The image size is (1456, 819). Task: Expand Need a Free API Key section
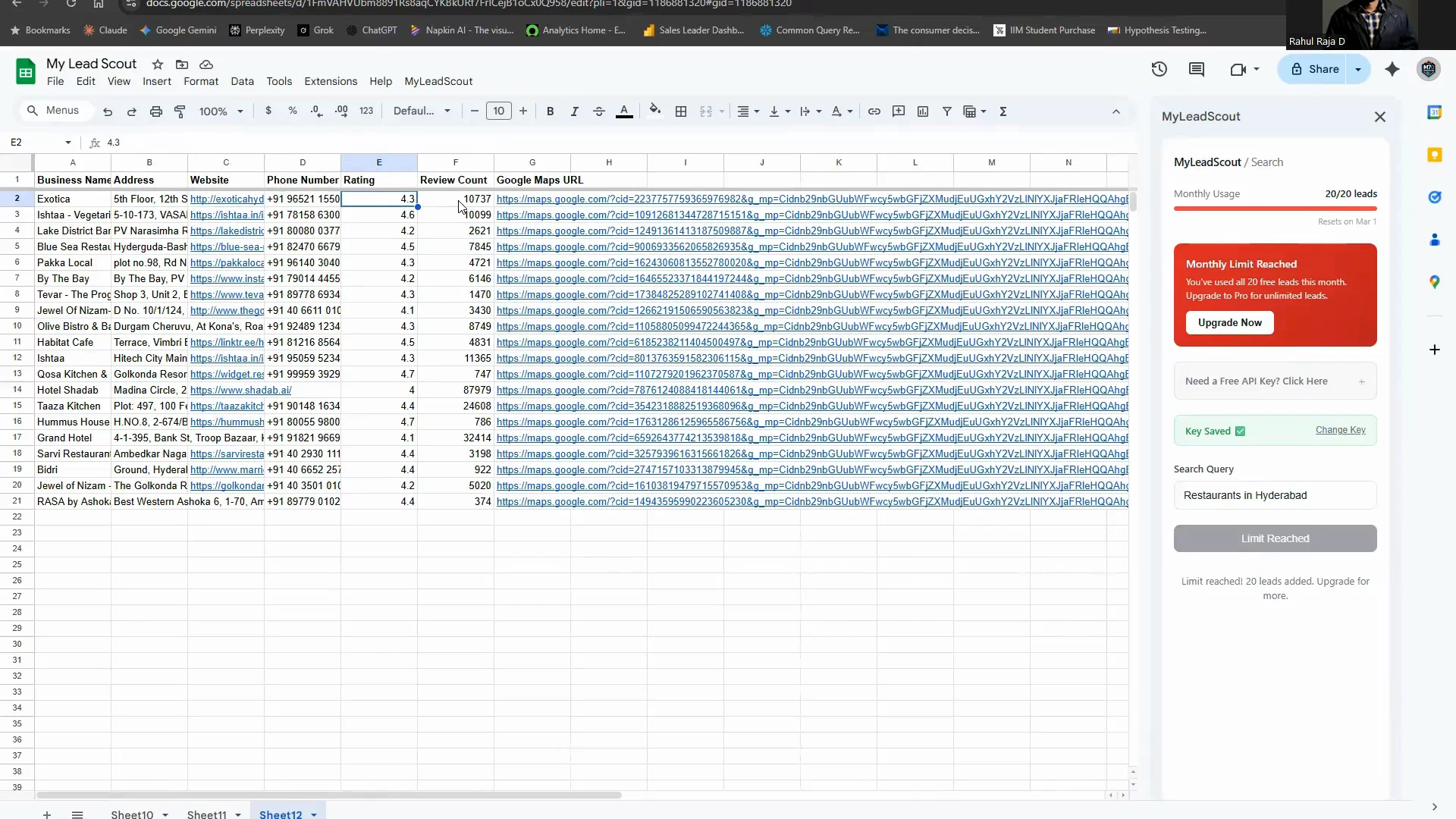1276,381
